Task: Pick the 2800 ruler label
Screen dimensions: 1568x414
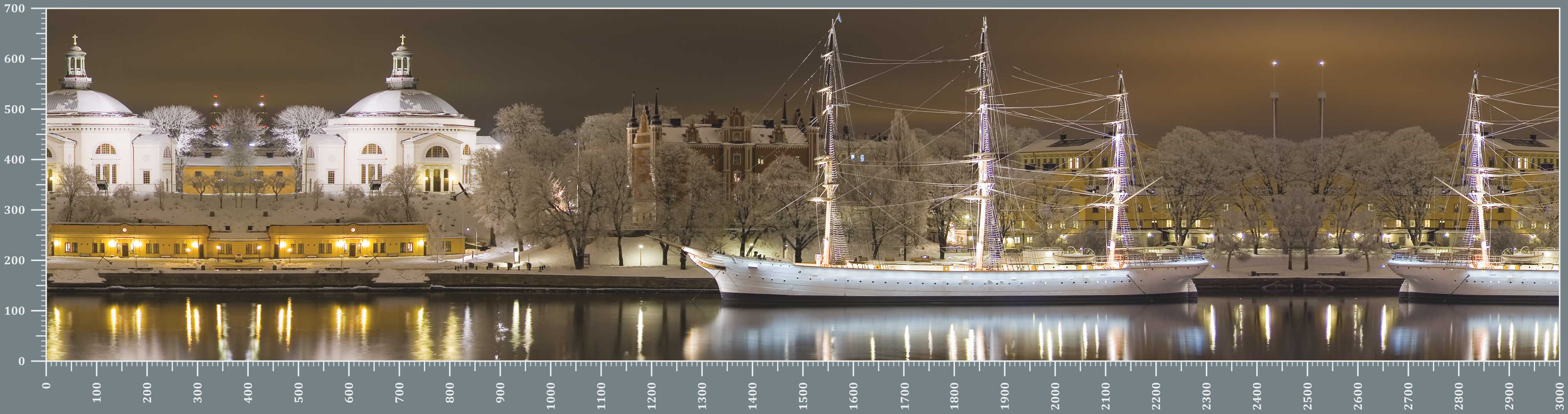Action: [1459, 396]
